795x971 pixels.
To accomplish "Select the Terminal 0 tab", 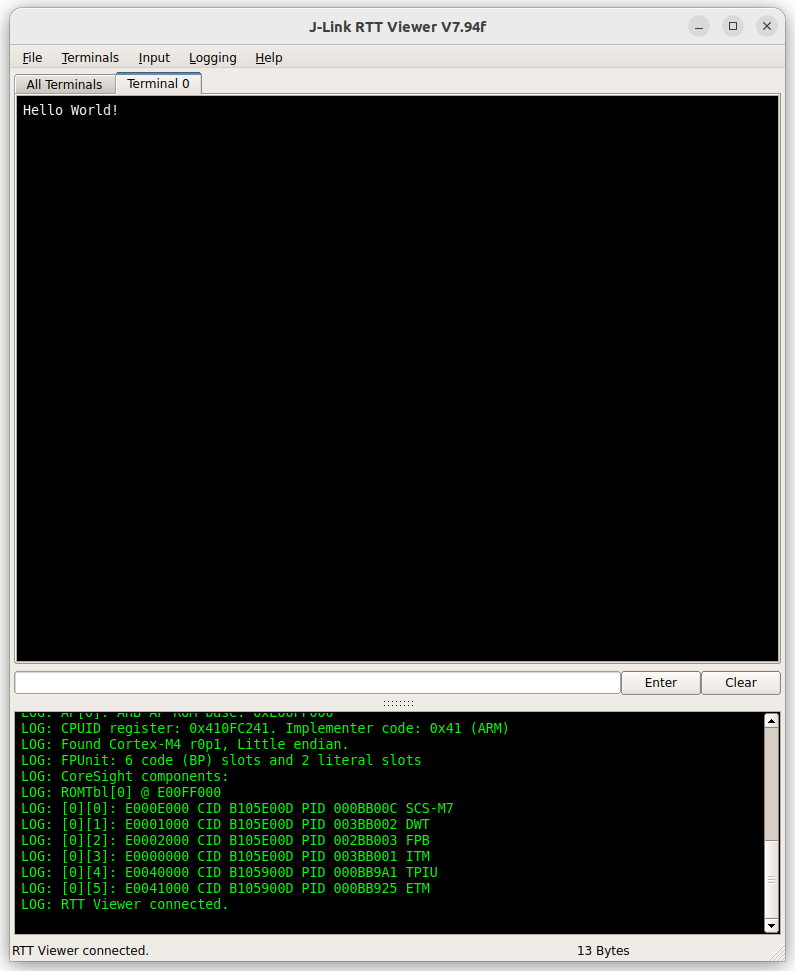I will point(158,84).
